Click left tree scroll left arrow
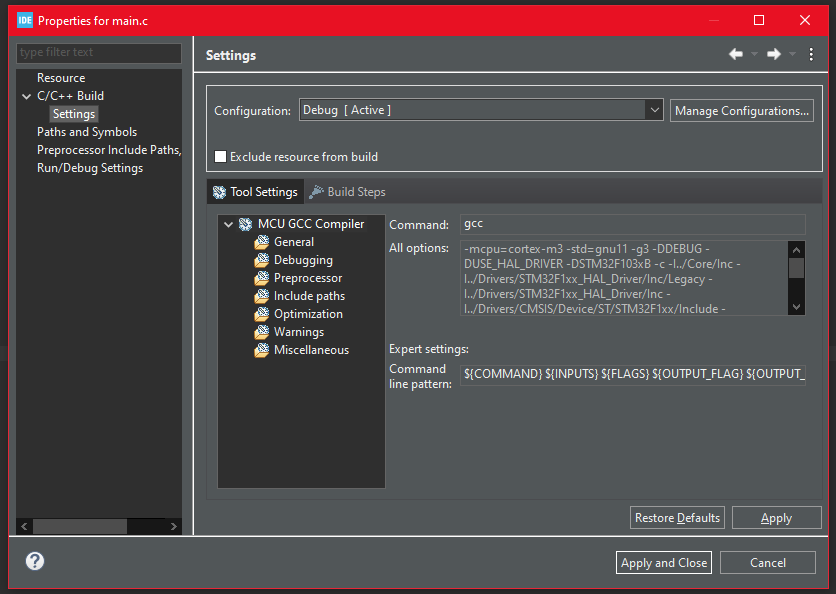Viewport: 836px width, 594px height. point(24,526)
